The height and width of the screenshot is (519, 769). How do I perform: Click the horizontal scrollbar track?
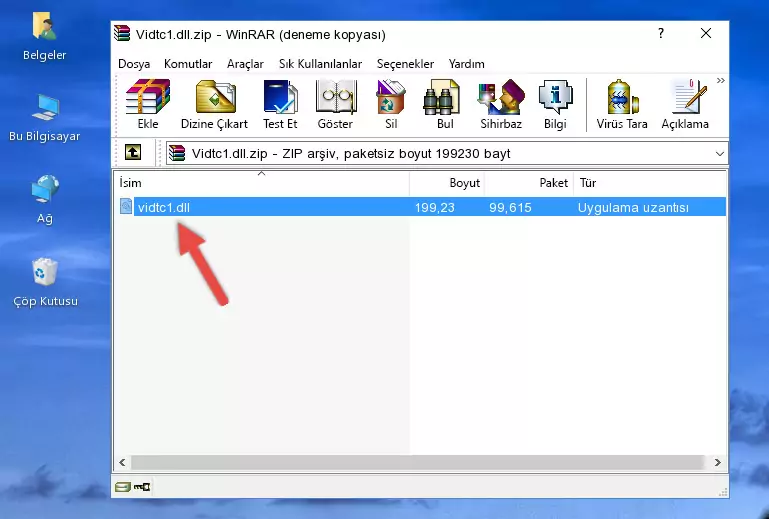pos(419,462)
